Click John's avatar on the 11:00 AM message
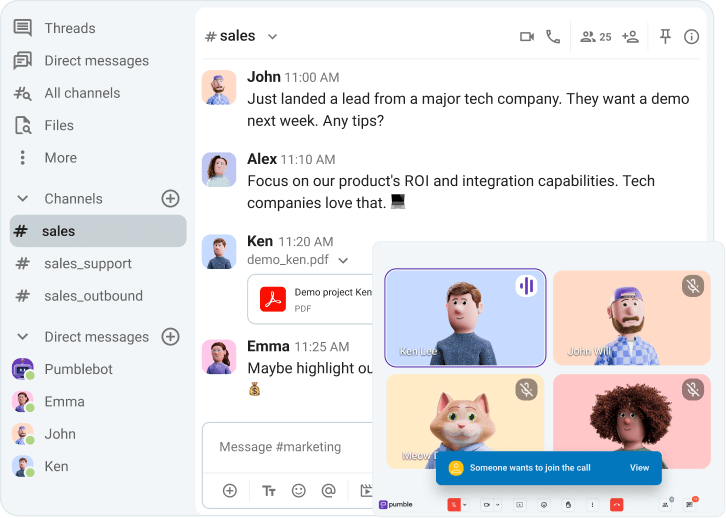This screenshot has width=726, height=518. (219, 87)
